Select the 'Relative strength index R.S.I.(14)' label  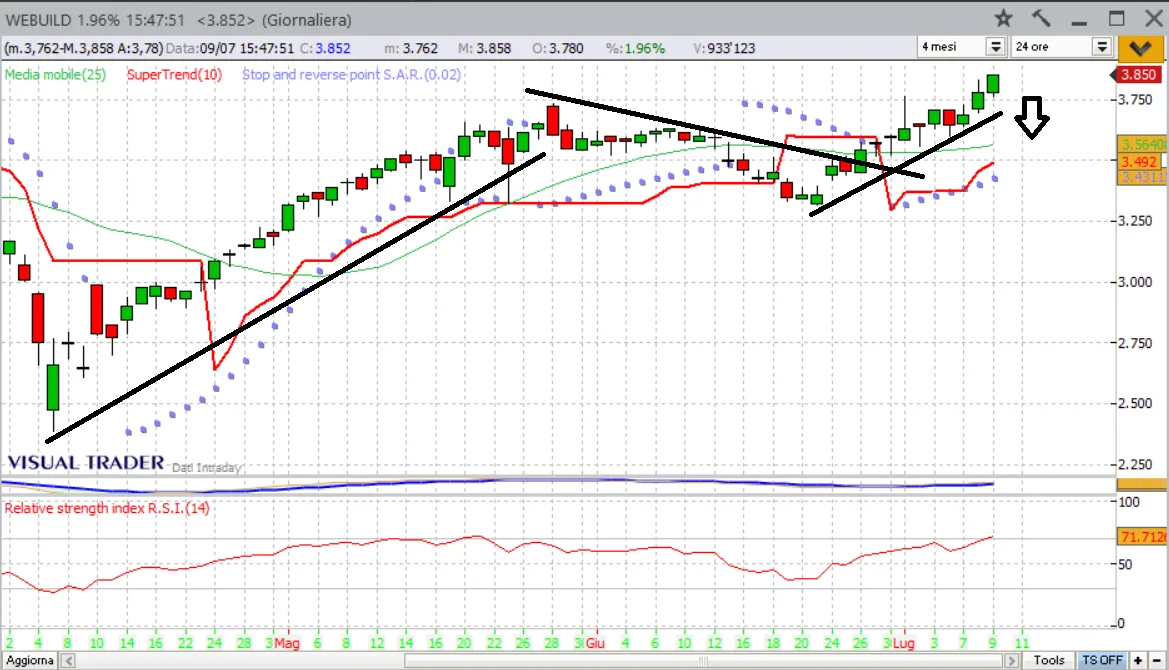pos(107,508)
